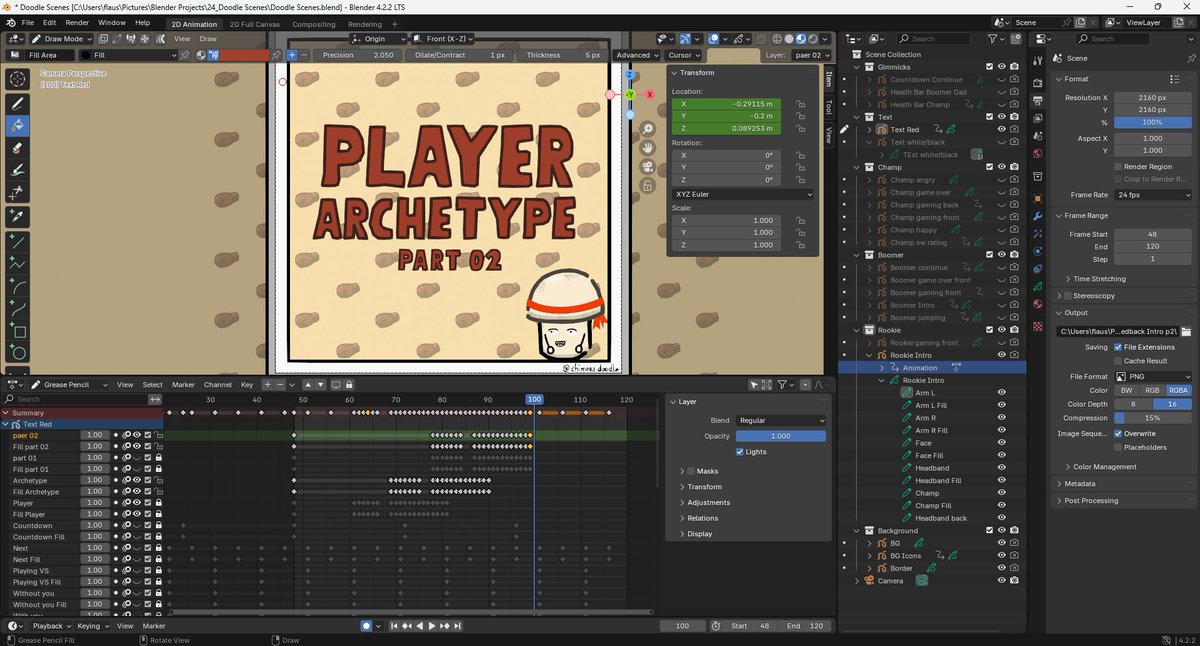This screenshot has width=1200, height=646.
Task: Adjust the Opacity slider in the Layer panel
Action: pyautogui.click(x=779, y=435)
